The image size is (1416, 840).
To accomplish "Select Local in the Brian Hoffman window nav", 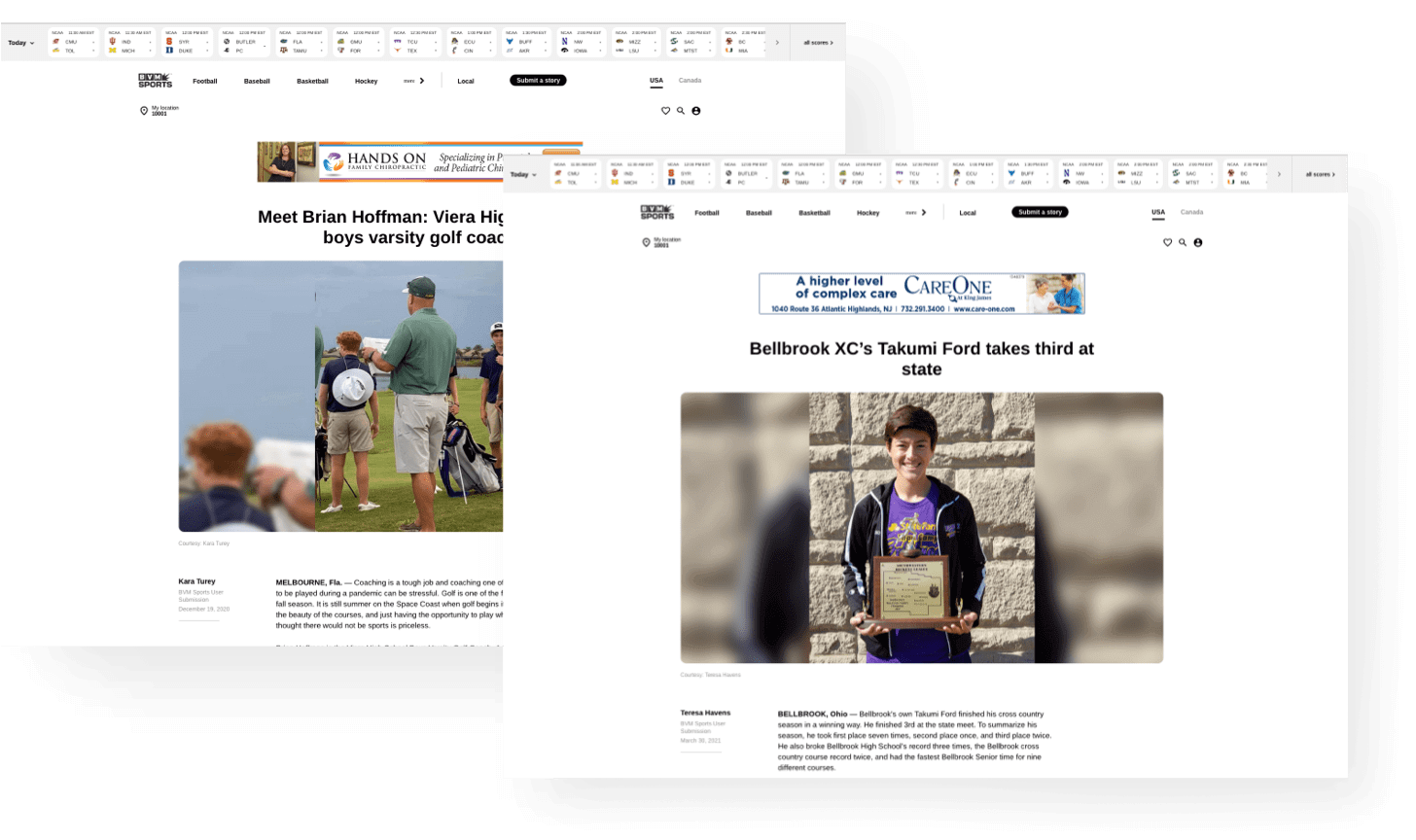I will click(x=466, y=82).
